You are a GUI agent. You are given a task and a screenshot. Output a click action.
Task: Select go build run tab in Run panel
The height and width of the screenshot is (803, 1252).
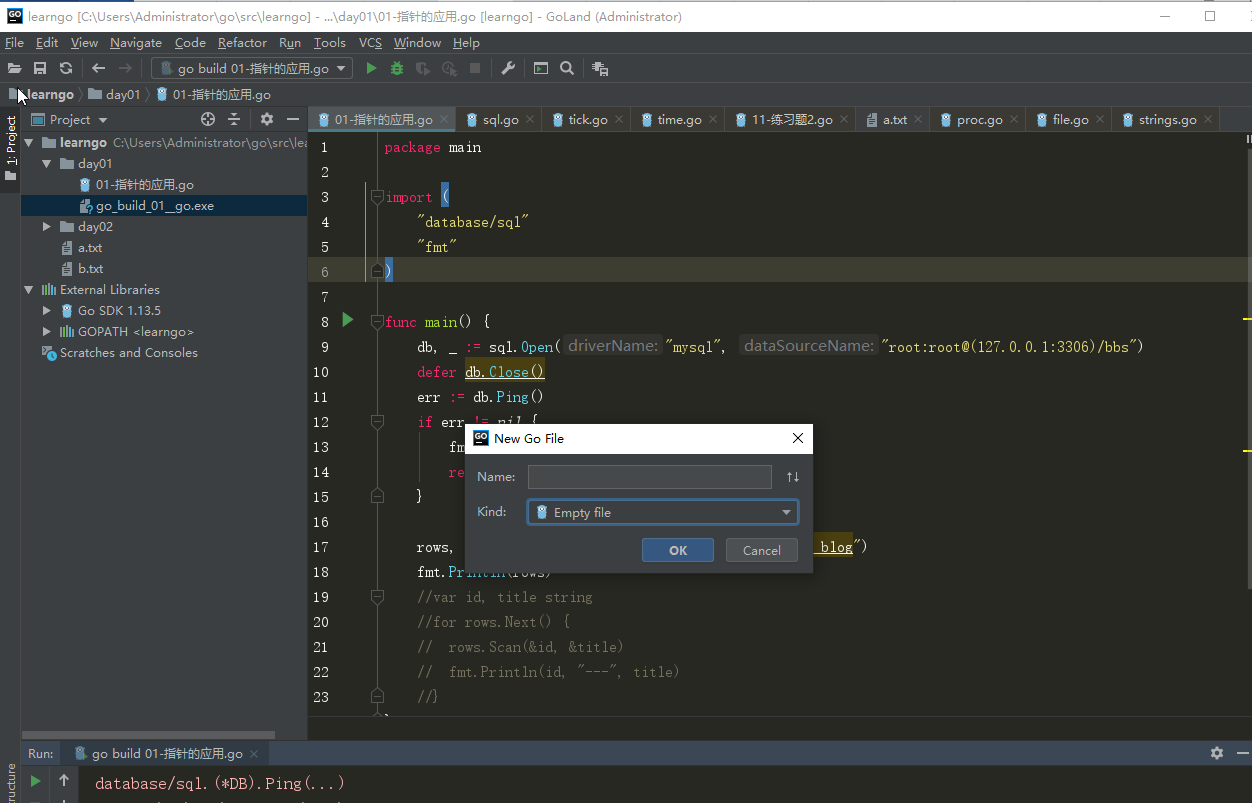coord(167,753)
